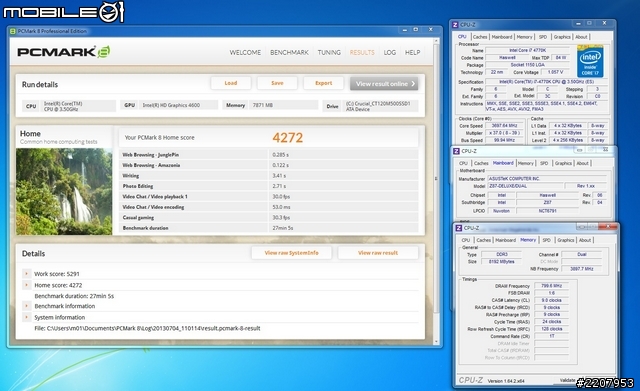The image size is (640, 391).
Task: Select Caches tab in top CPU-Z window
Action: (480, 37)
